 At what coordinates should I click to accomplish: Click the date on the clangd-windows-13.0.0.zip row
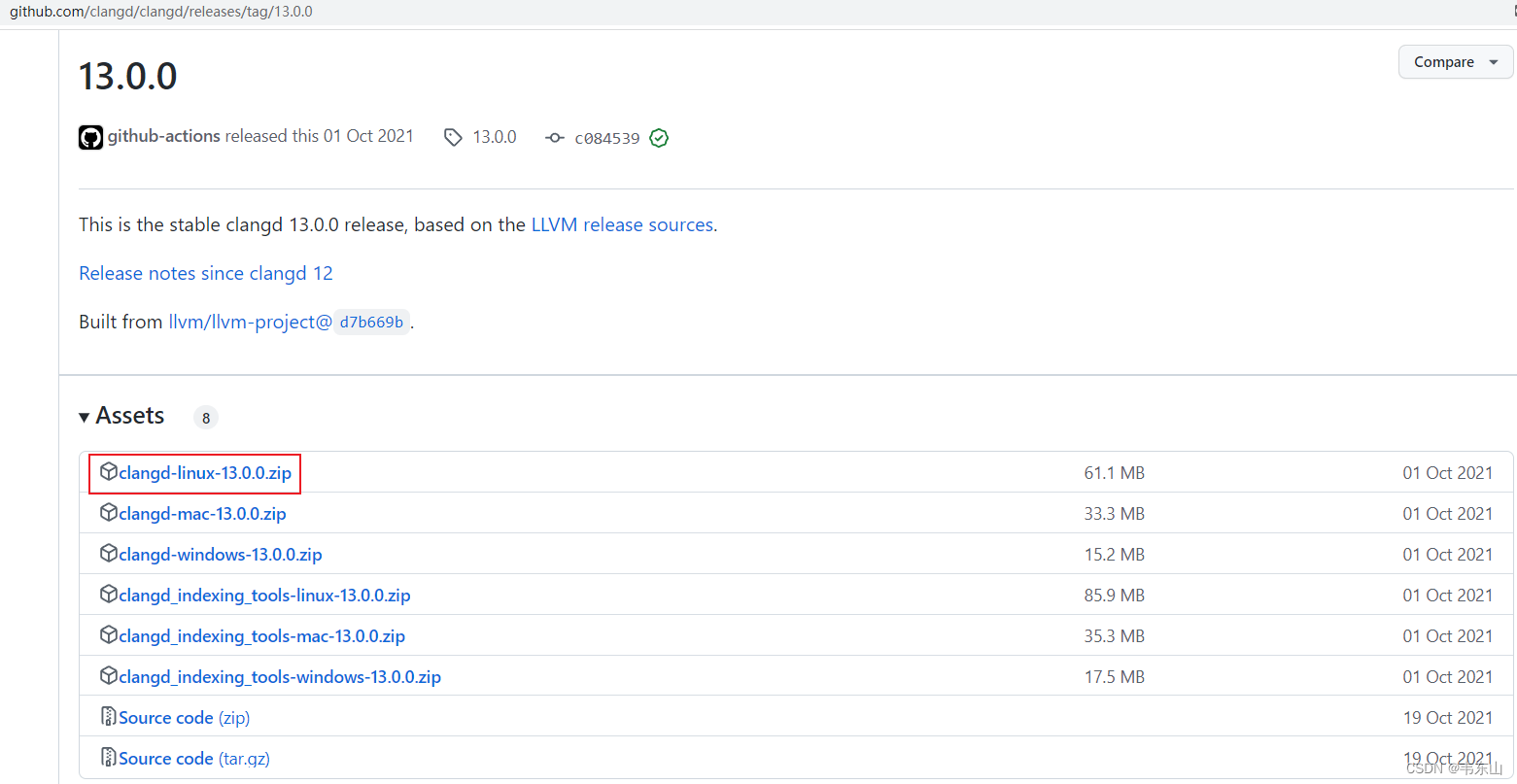coord(1448,555)
